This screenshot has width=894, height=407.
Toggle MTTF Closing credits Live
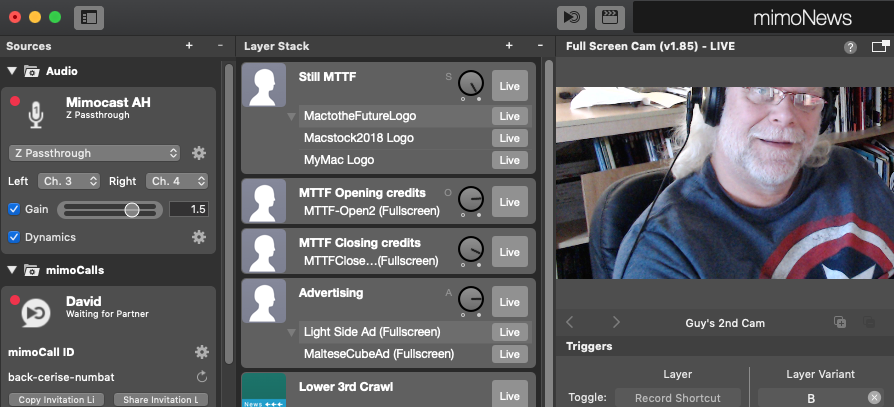(510, 252)
